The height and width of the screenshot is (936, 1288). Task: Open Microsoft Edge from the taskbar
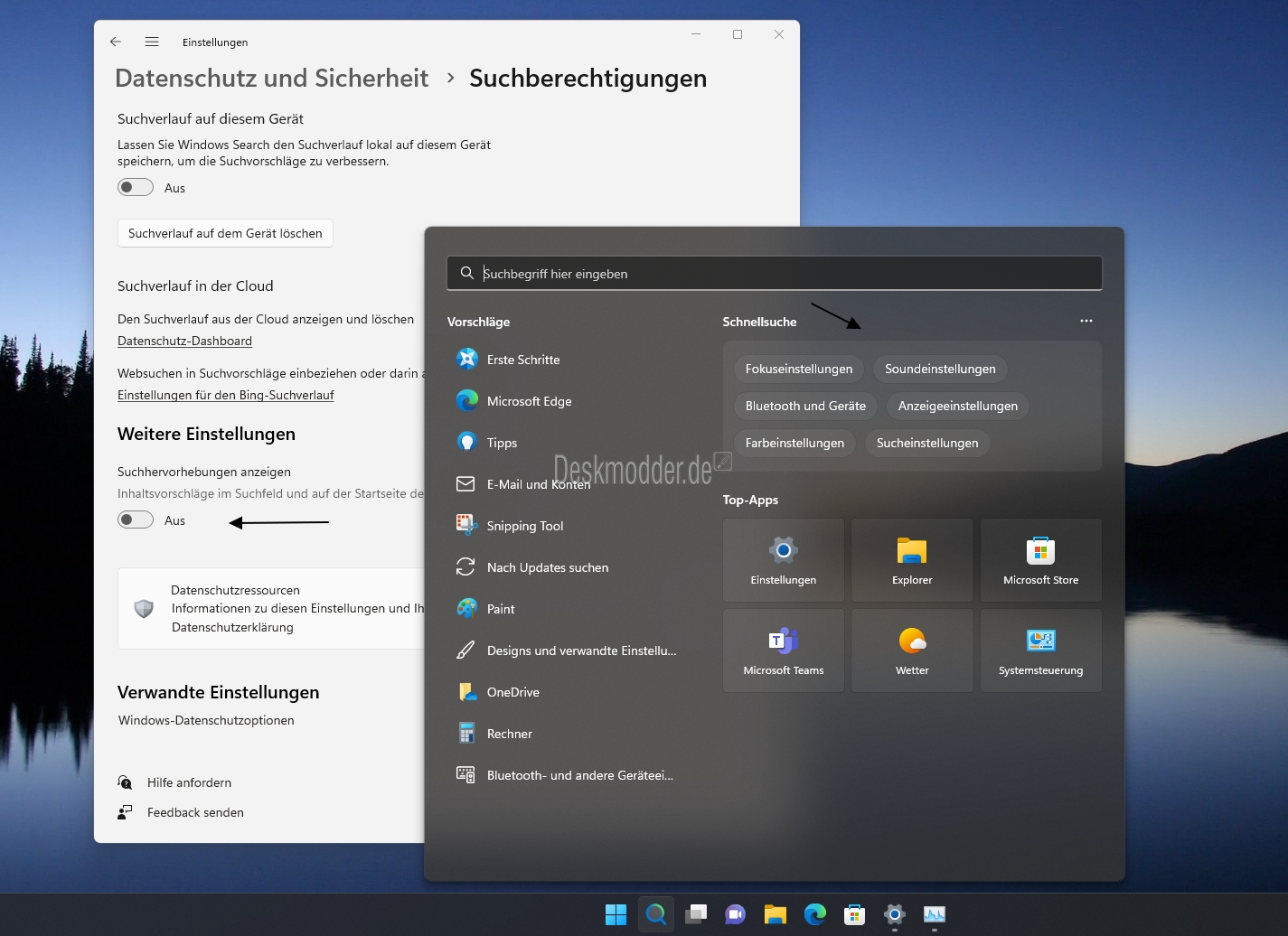[x=815, y=914]
